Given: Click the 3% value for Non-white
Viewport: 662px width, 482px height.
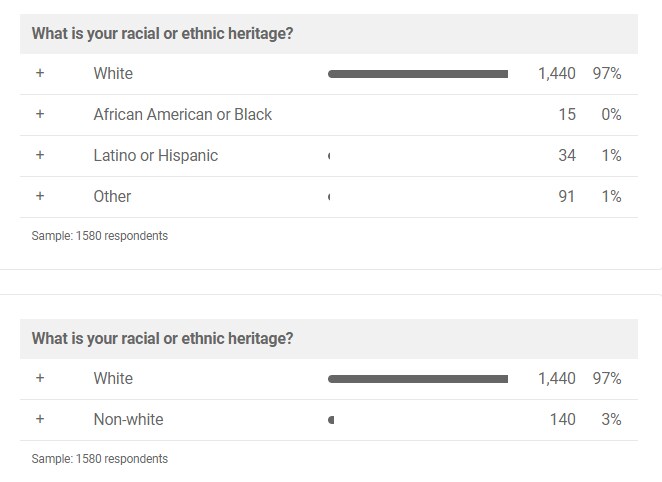Looking at the screenshot, I should pos(611,419).
